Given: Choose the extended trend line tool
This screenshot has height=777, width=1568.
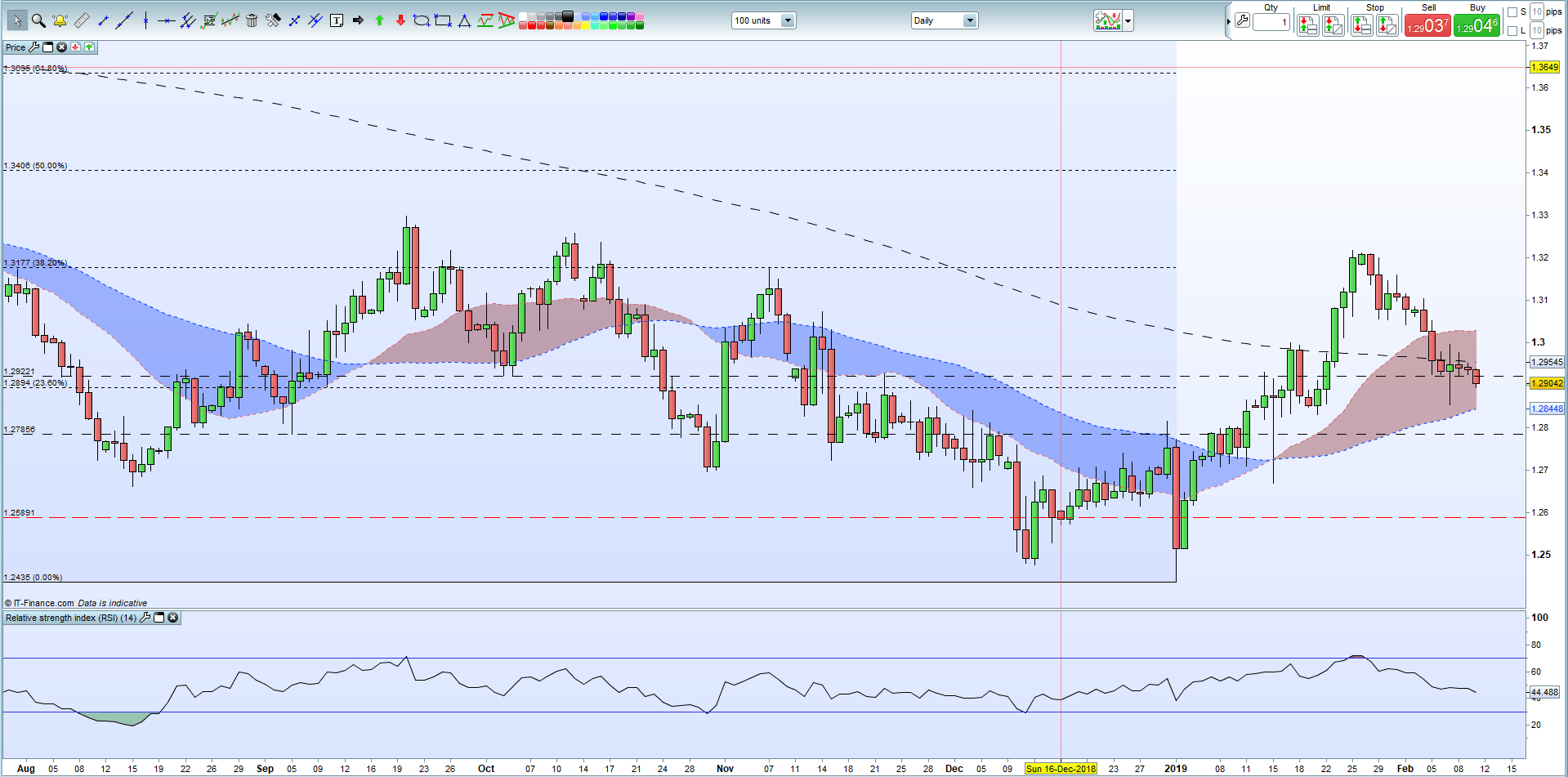Looking at the screenshot, I should (x=124, y=20).
